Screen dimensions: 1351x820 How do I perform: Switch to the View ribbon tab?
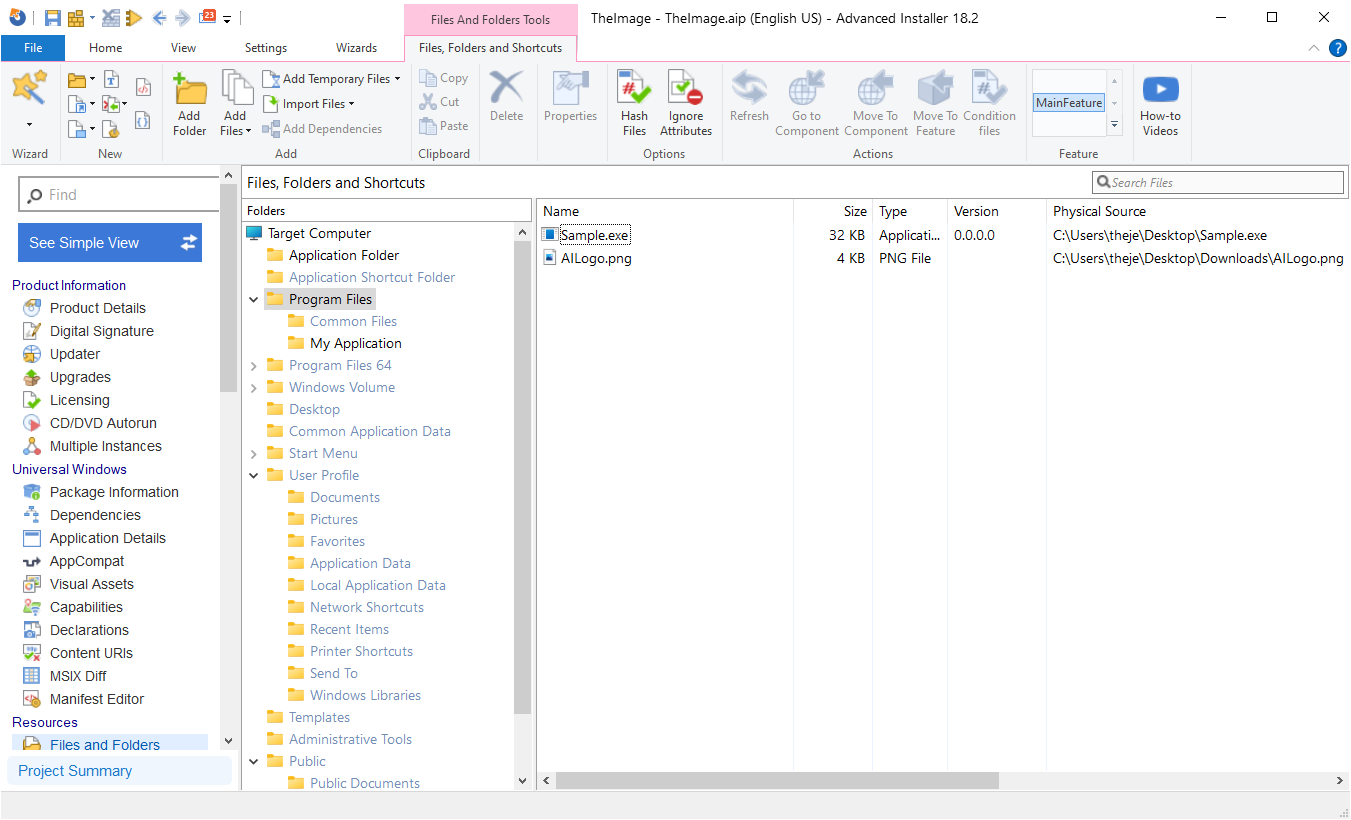(x=184, y=48)
